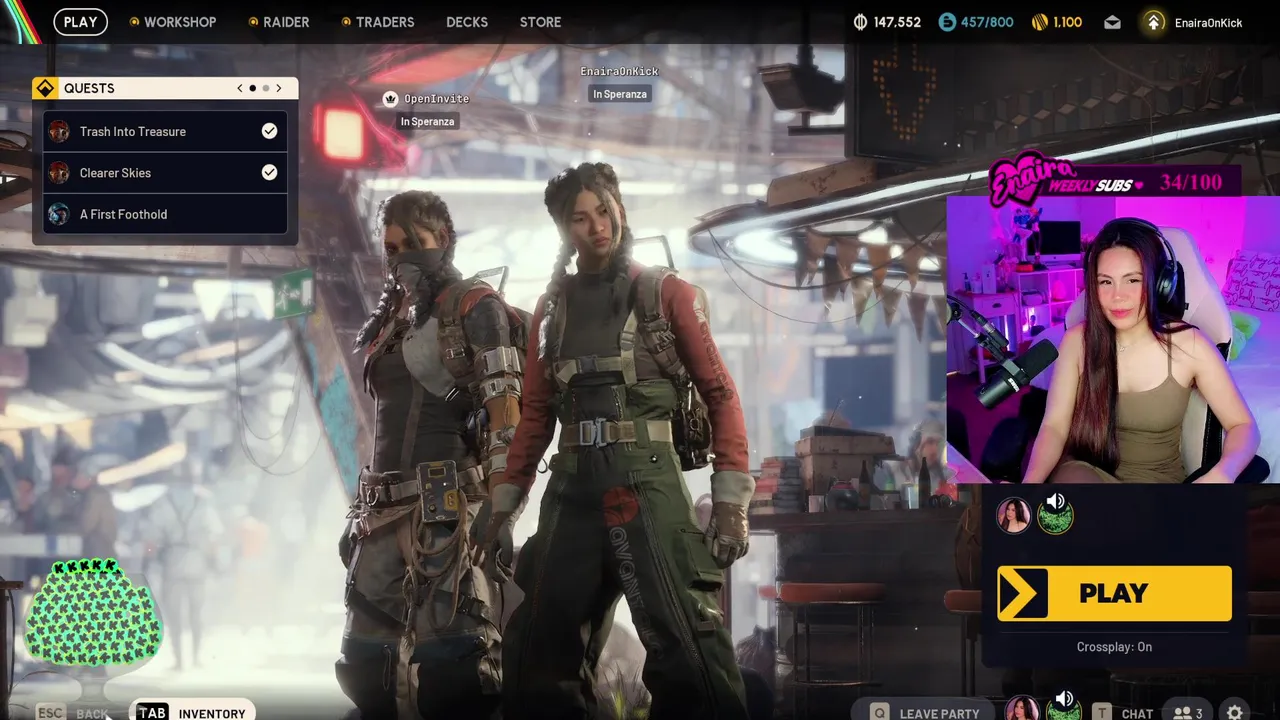Open the mail envelope icon
This screenshot has width=1280, height=720.
tap(1112, 22)
